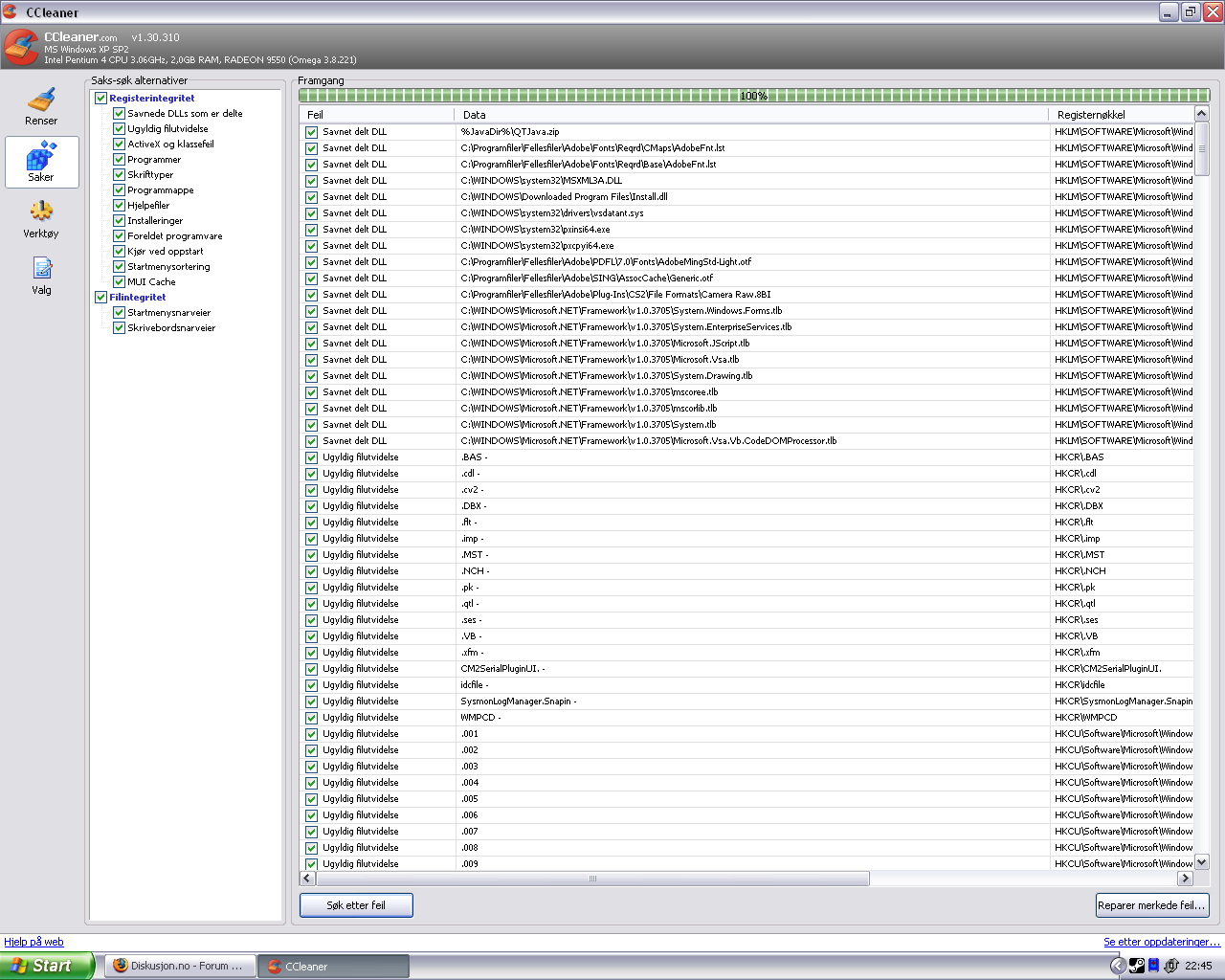Sort results by Feil column header
This screenshot has height=980, width=1225.
pyautogui.click(x=377, y=114)
